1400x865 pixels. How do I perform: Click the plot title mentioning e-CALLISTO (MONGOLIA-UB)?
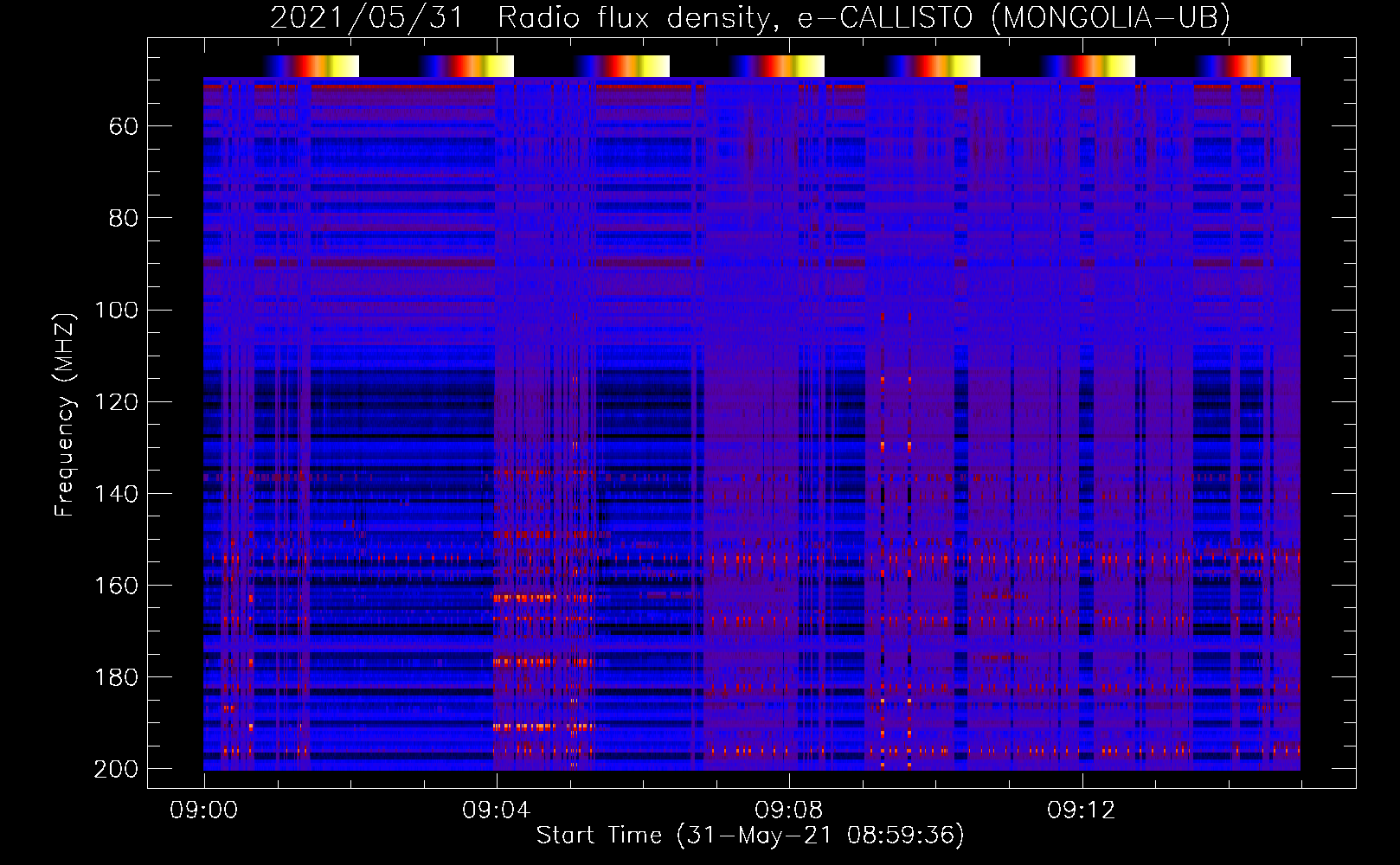click(750, 17)
